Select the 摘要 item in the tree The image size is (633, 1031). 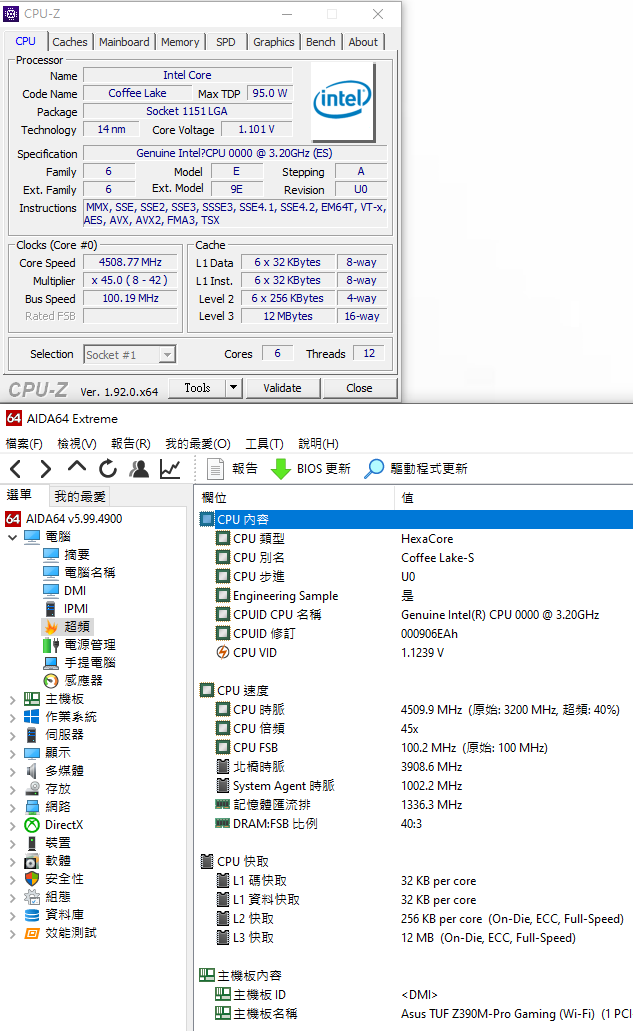[x=66, y=555]
